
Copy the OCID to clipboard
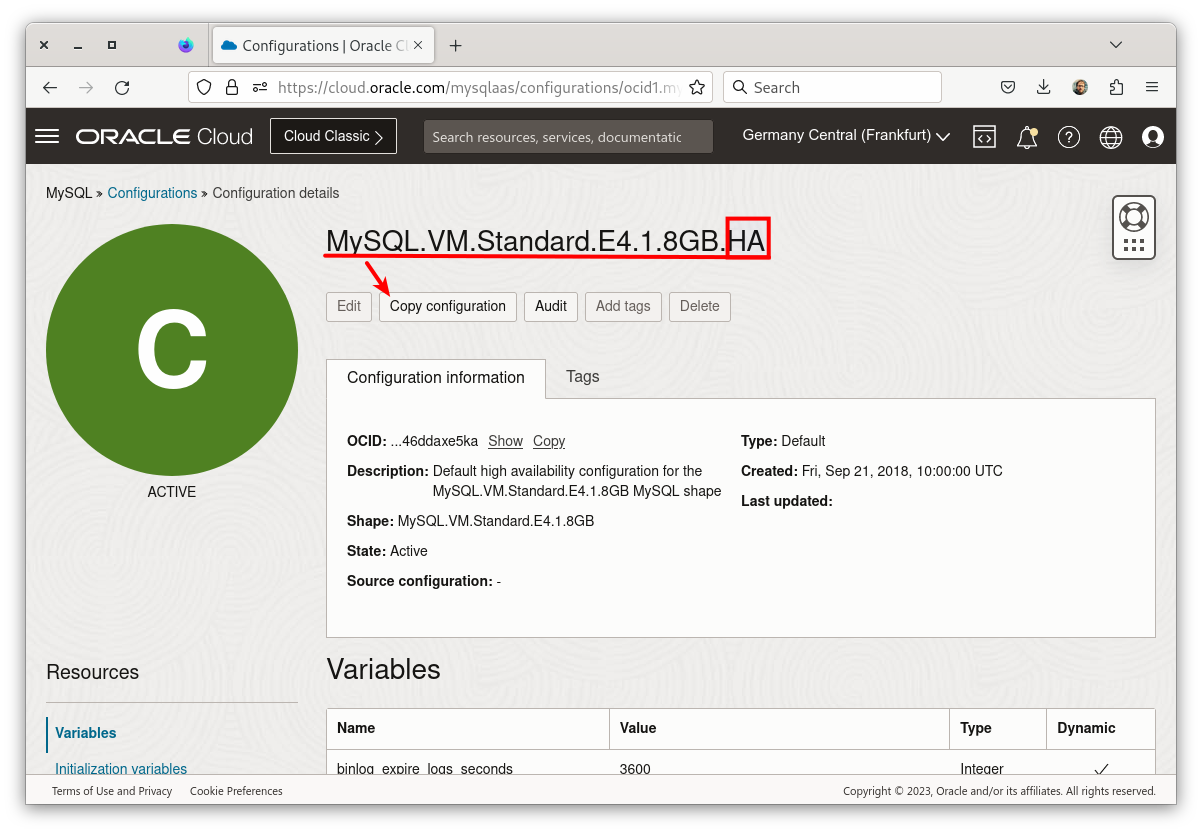[x=549, y=441]
